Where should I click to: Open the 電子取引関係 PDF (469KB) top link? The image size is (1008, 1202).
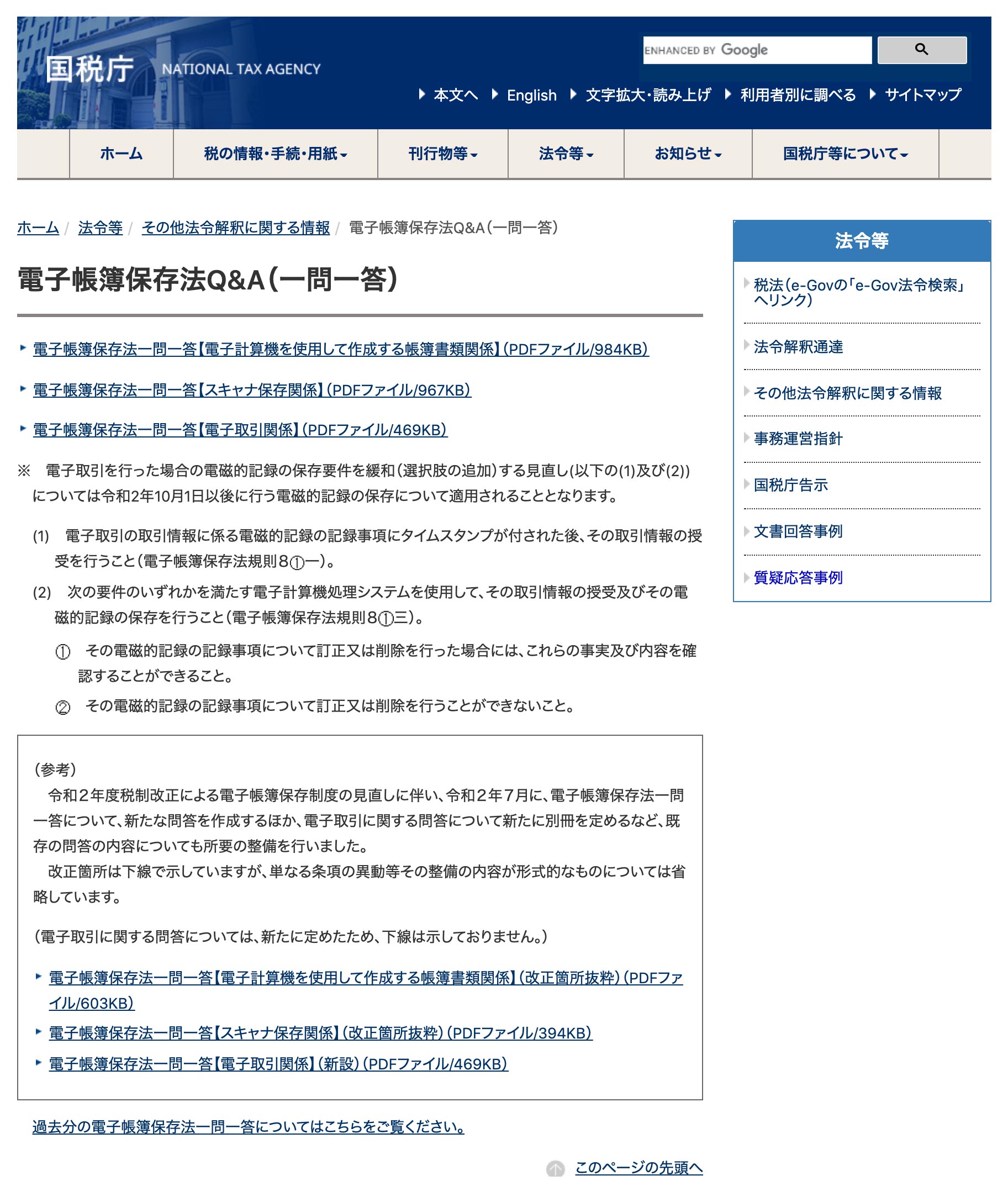click(x=240, y=430)
